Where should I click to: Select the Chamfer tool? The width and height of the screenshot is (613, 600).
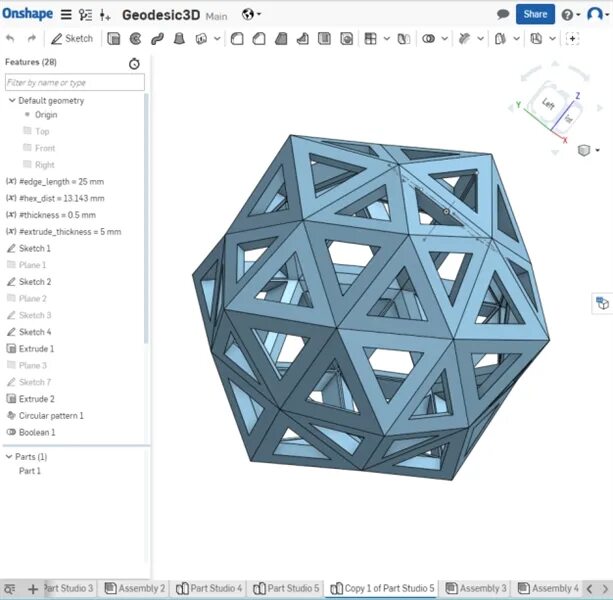[259, 39]
